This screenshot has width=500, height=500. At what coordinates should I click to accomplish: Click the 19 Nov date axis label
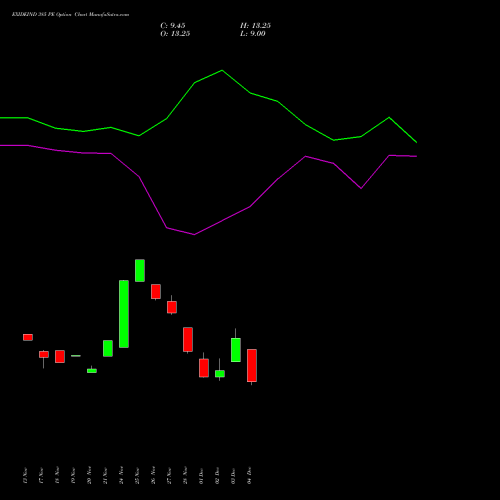coord(73,476)
